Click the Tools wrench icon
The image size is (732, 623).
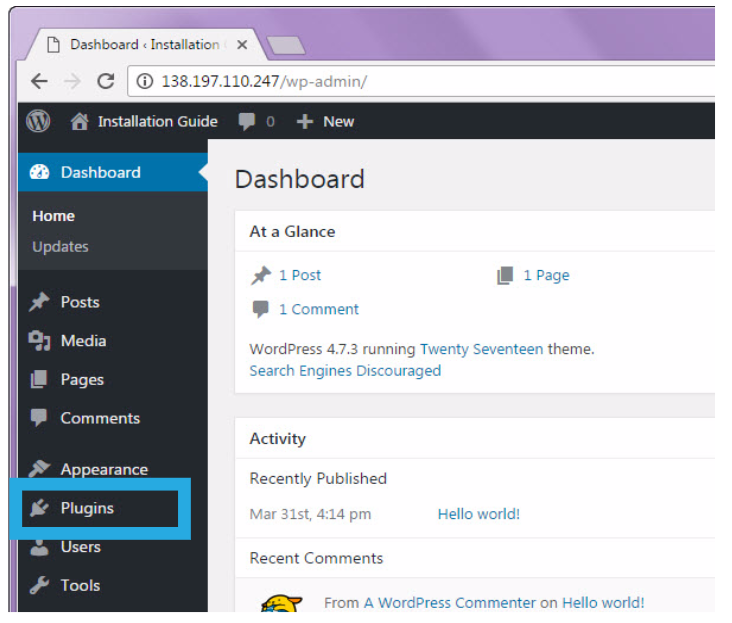(40, 586)
